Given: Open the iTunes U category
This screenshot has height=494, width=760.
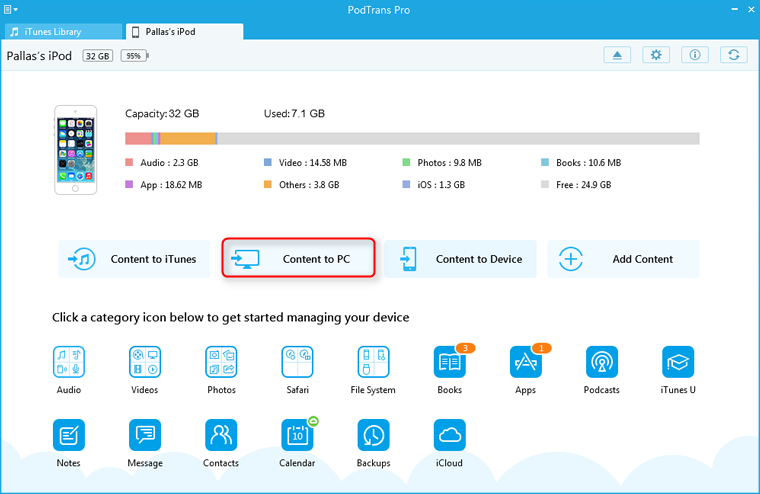Looking at the screenshot, I should coord(678,361).
